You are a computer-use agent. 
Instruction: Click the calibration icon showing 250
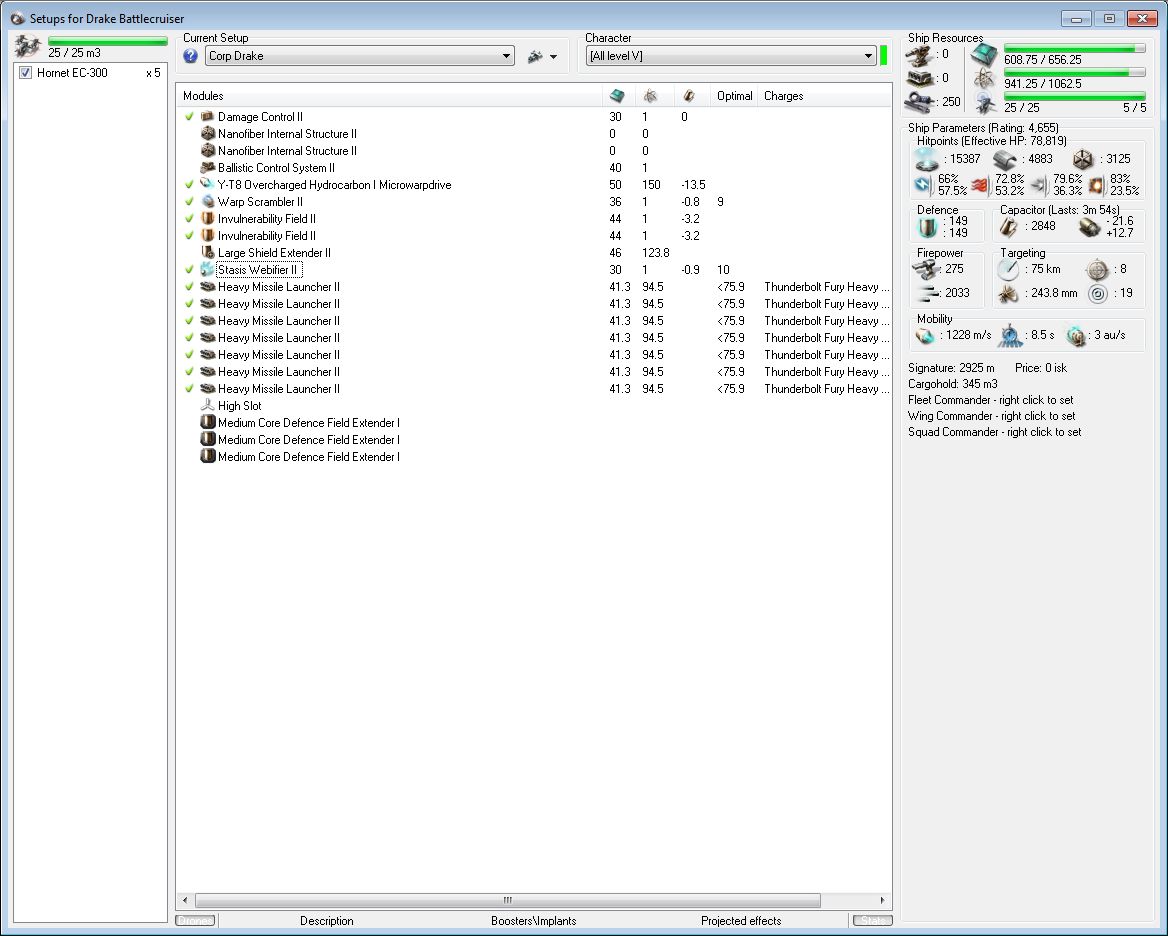[920, 101]
